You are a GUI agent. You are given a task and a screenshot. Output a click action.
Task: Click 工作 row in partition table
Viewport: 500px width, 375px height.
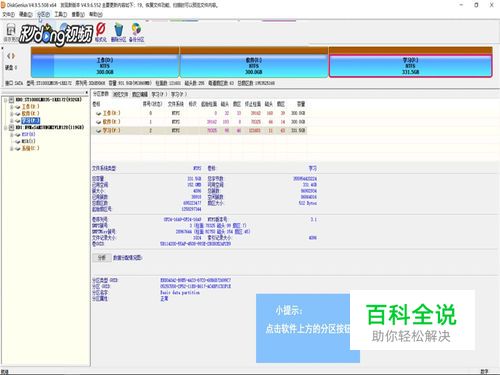coord(199,113)
